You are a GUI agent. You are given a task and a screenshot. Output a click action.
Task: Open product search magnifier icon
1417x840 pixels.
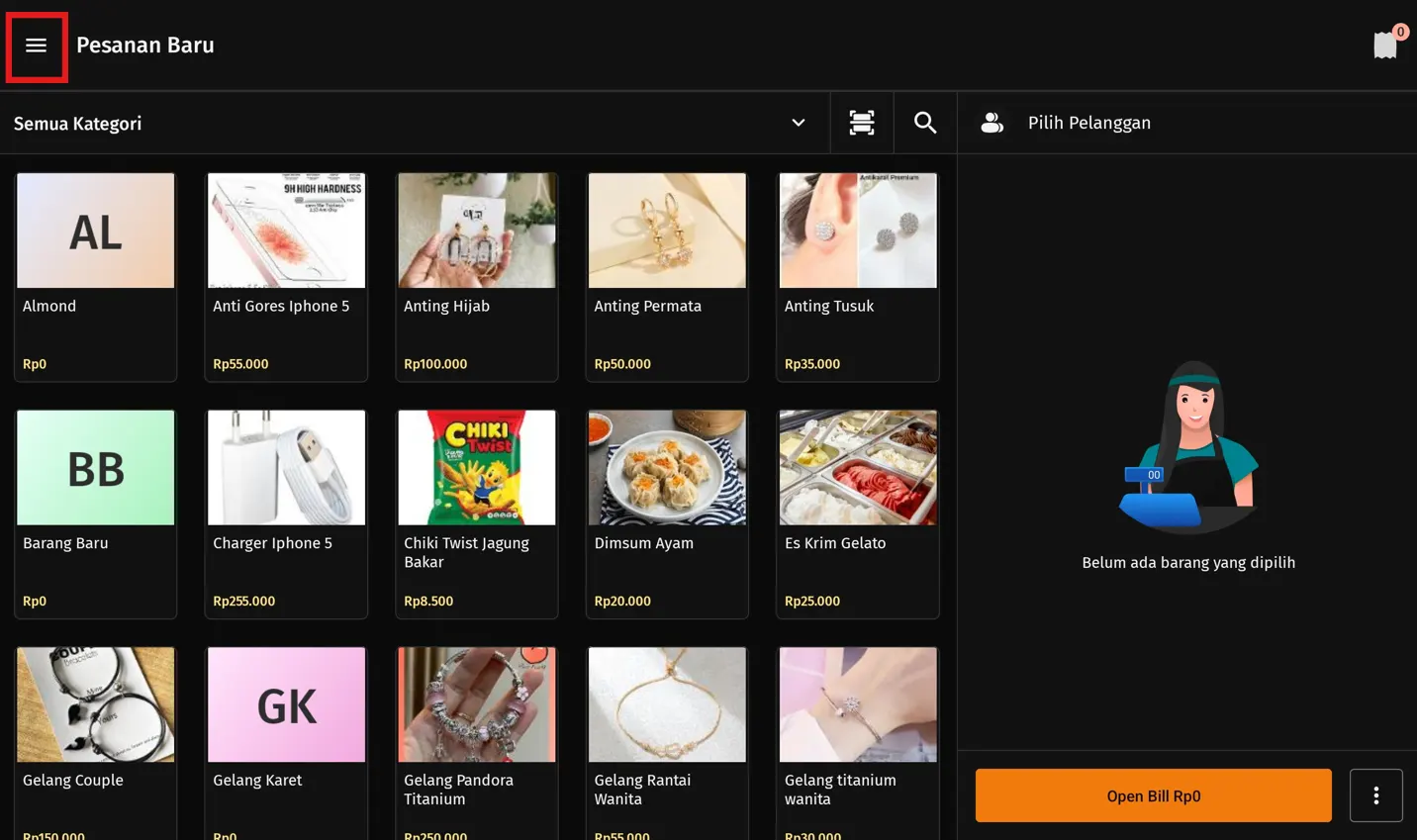point(925,123)
